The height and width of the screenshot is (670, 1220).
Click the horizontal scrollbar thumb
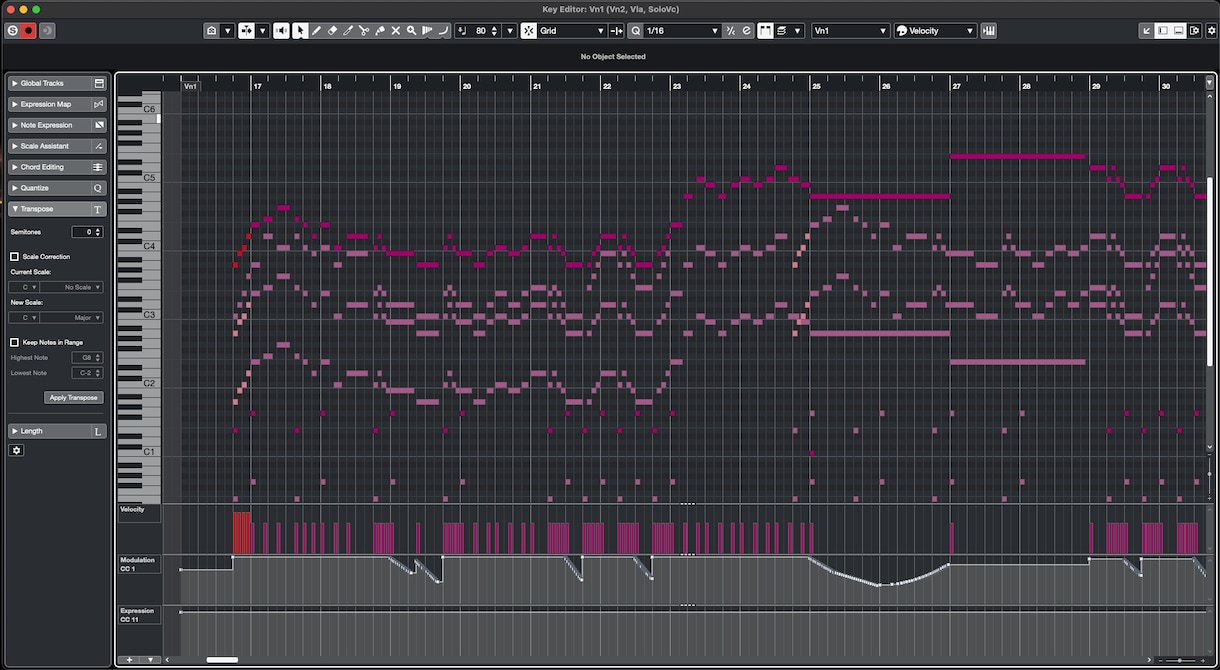(x=222, y=660)
